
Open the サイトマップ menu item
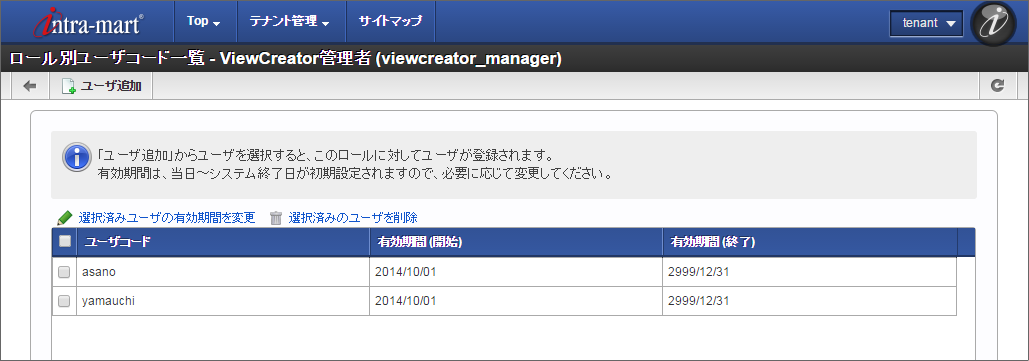click(390, 22)
